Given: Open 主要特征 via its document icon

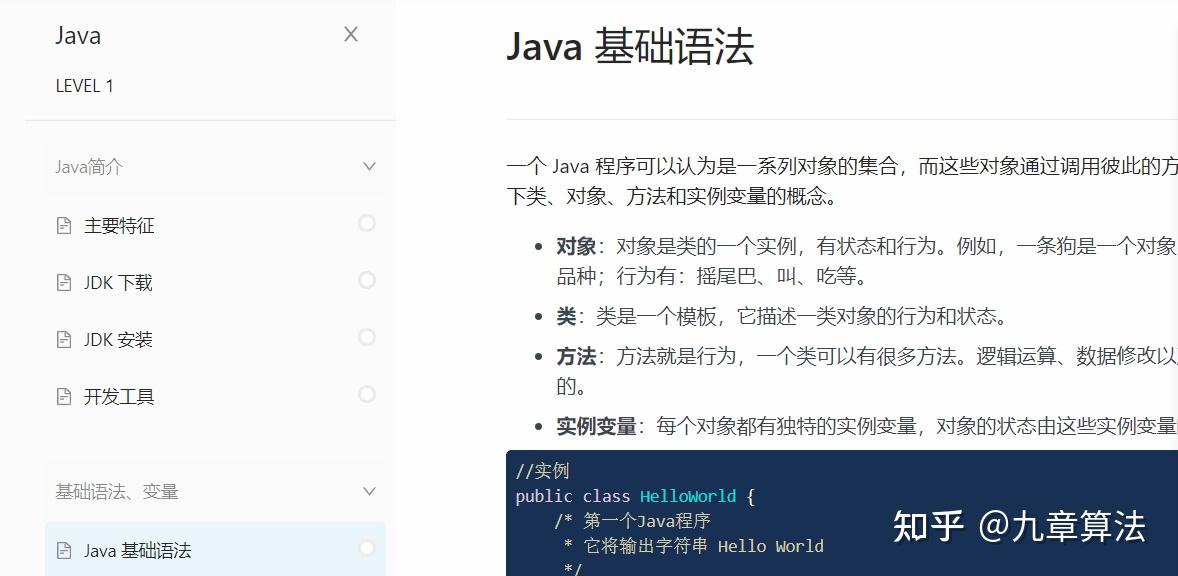Looking at the screenshot, I should click(62, 225).
